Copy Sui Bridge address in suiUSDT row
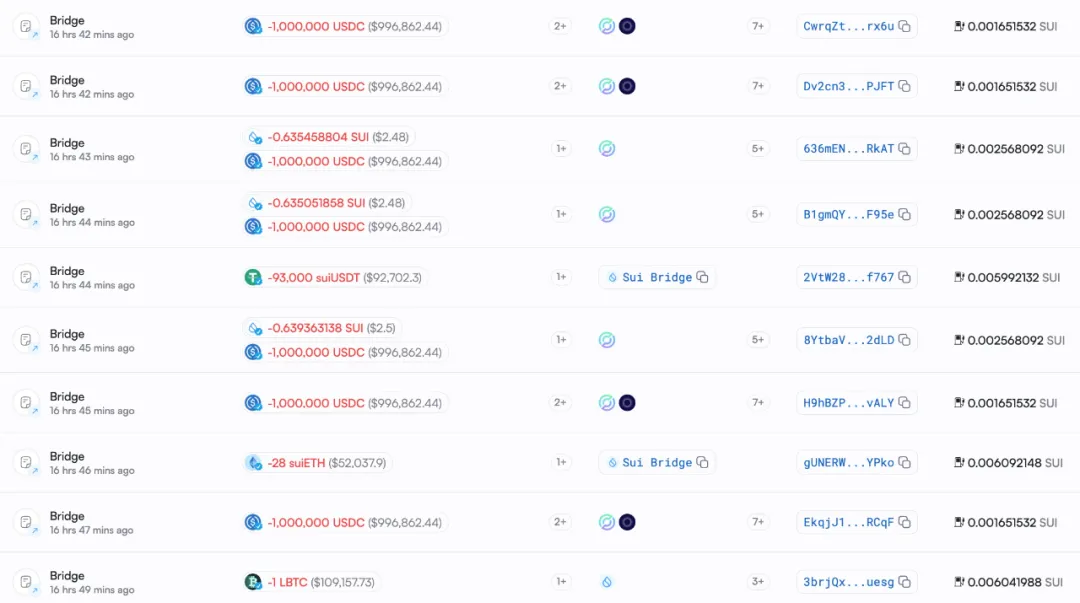This screenshot has height=603, width=1080. (x=702, y=277)
